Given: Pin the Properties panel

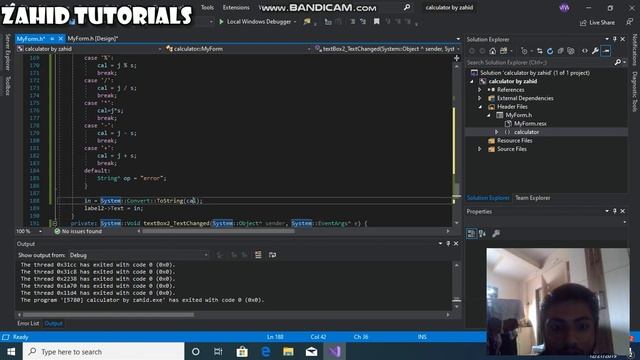Looking at the screenshot, I should pyautogui.click(x=615, y=211).
